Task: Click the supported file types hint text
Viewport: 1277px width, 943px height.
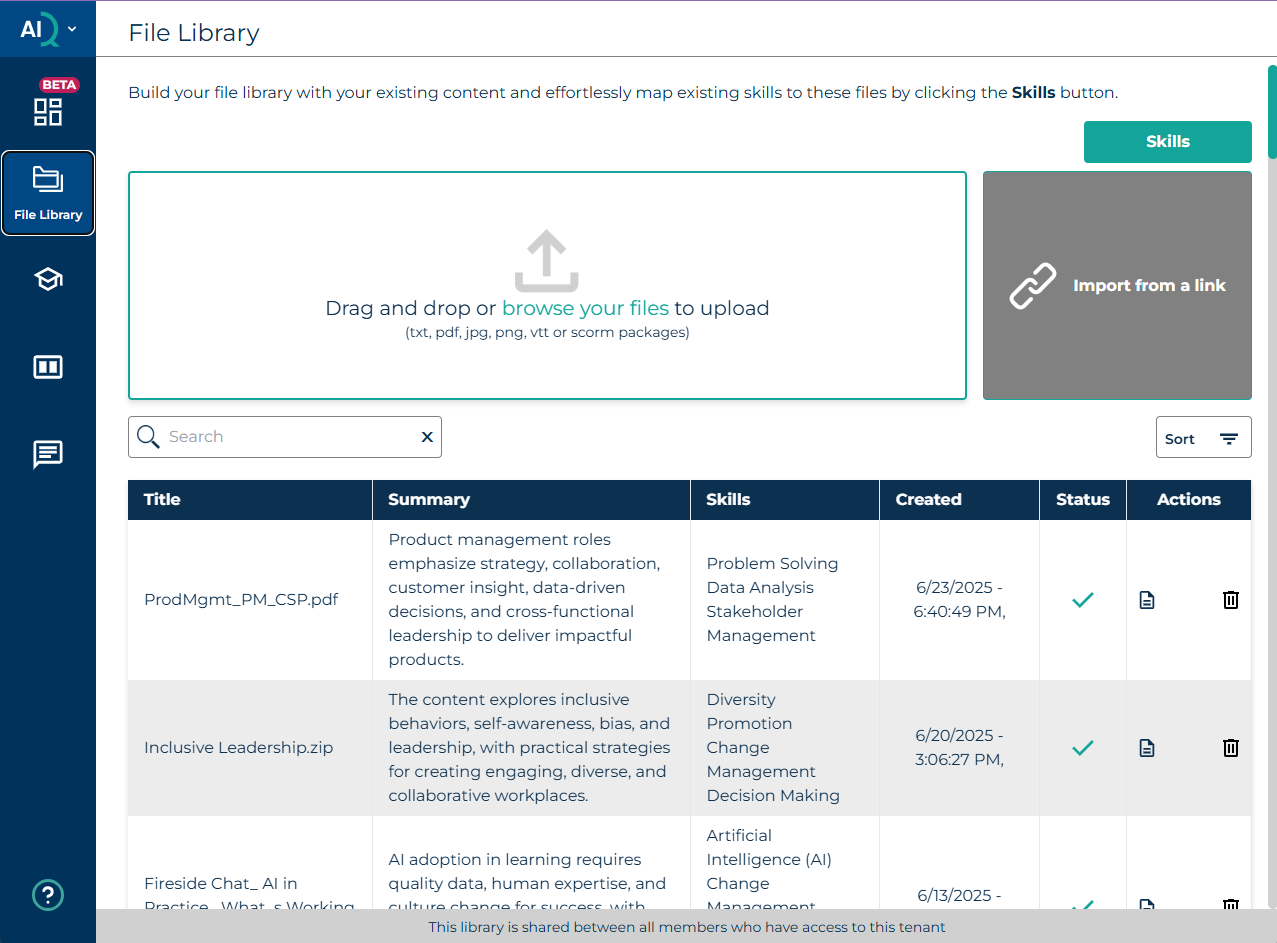Action: [547, 333]
